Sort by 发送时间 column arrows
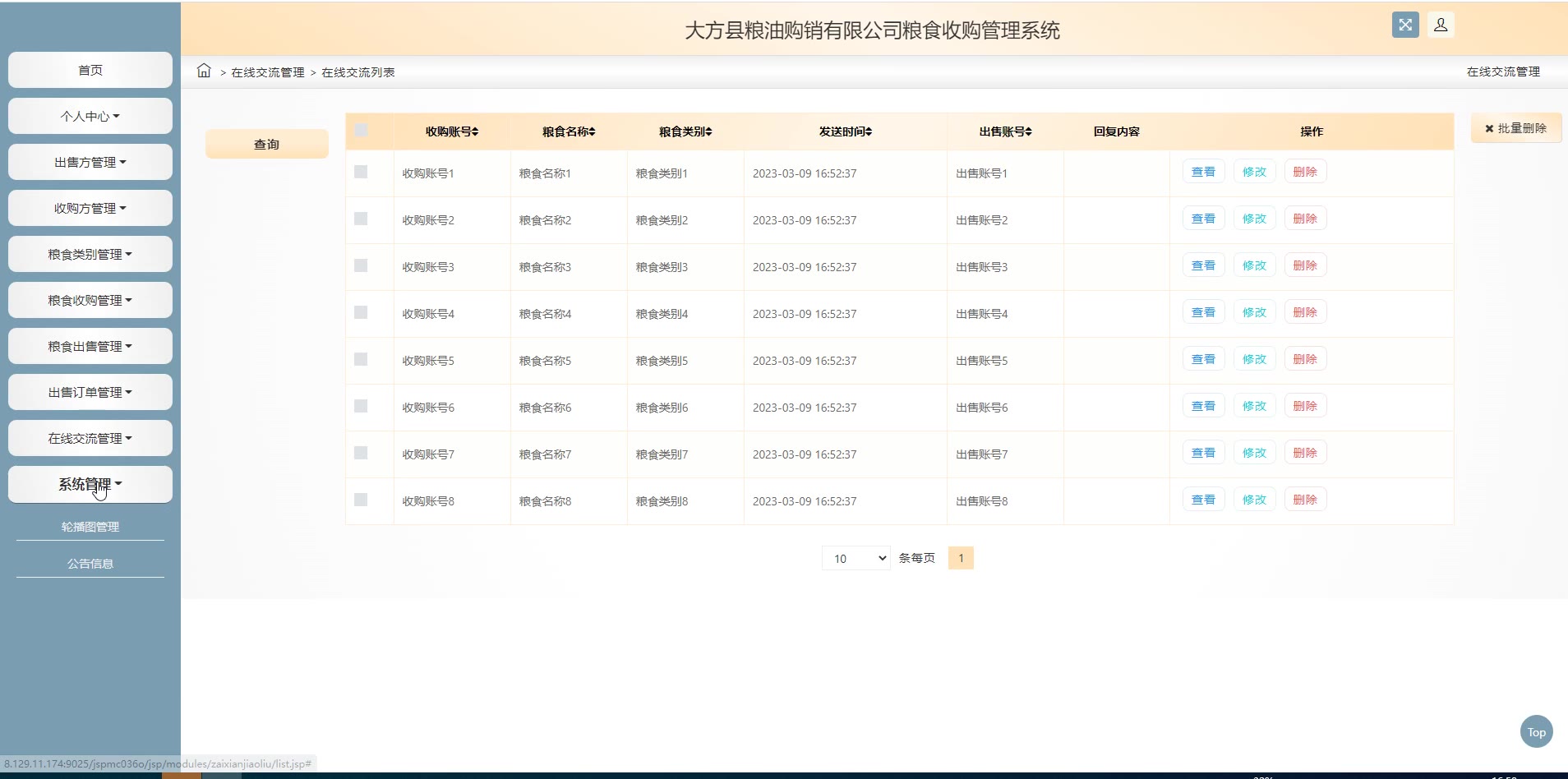 [869, 131]
